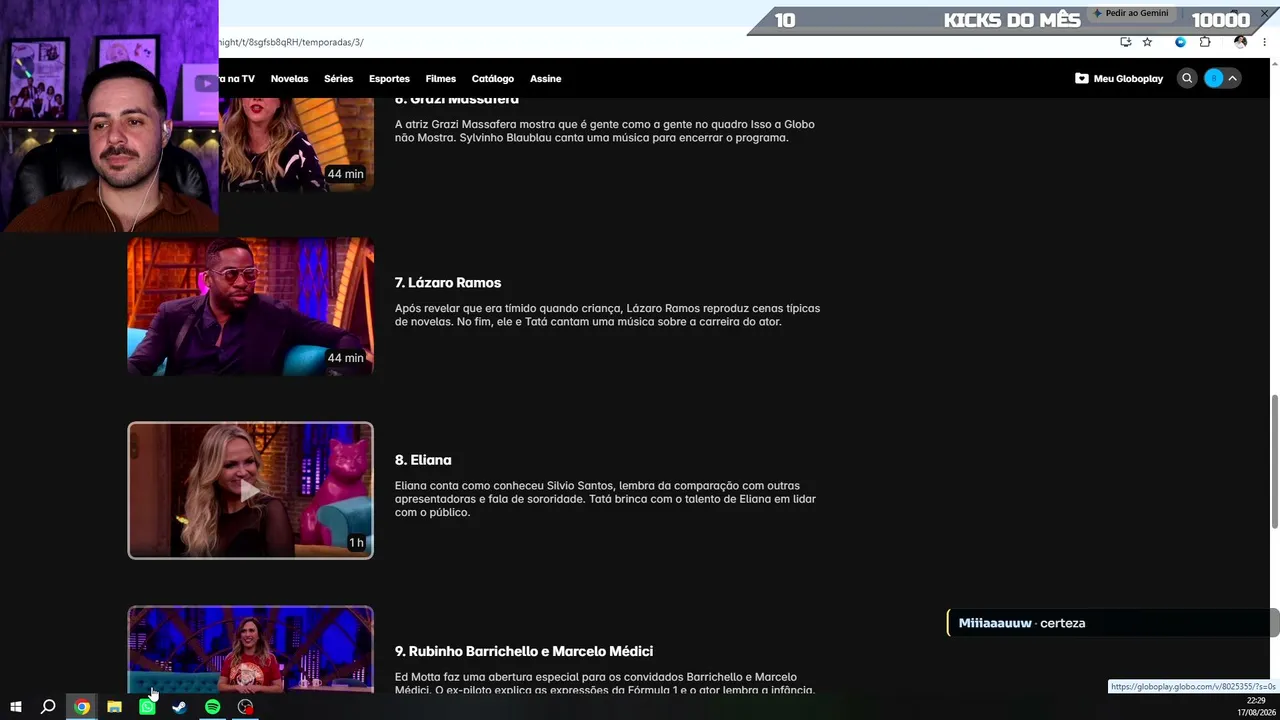
Task: Click the blue extension icon in Chrome's toolbar
Action: pyautogui.click(x=1181, y=42)
